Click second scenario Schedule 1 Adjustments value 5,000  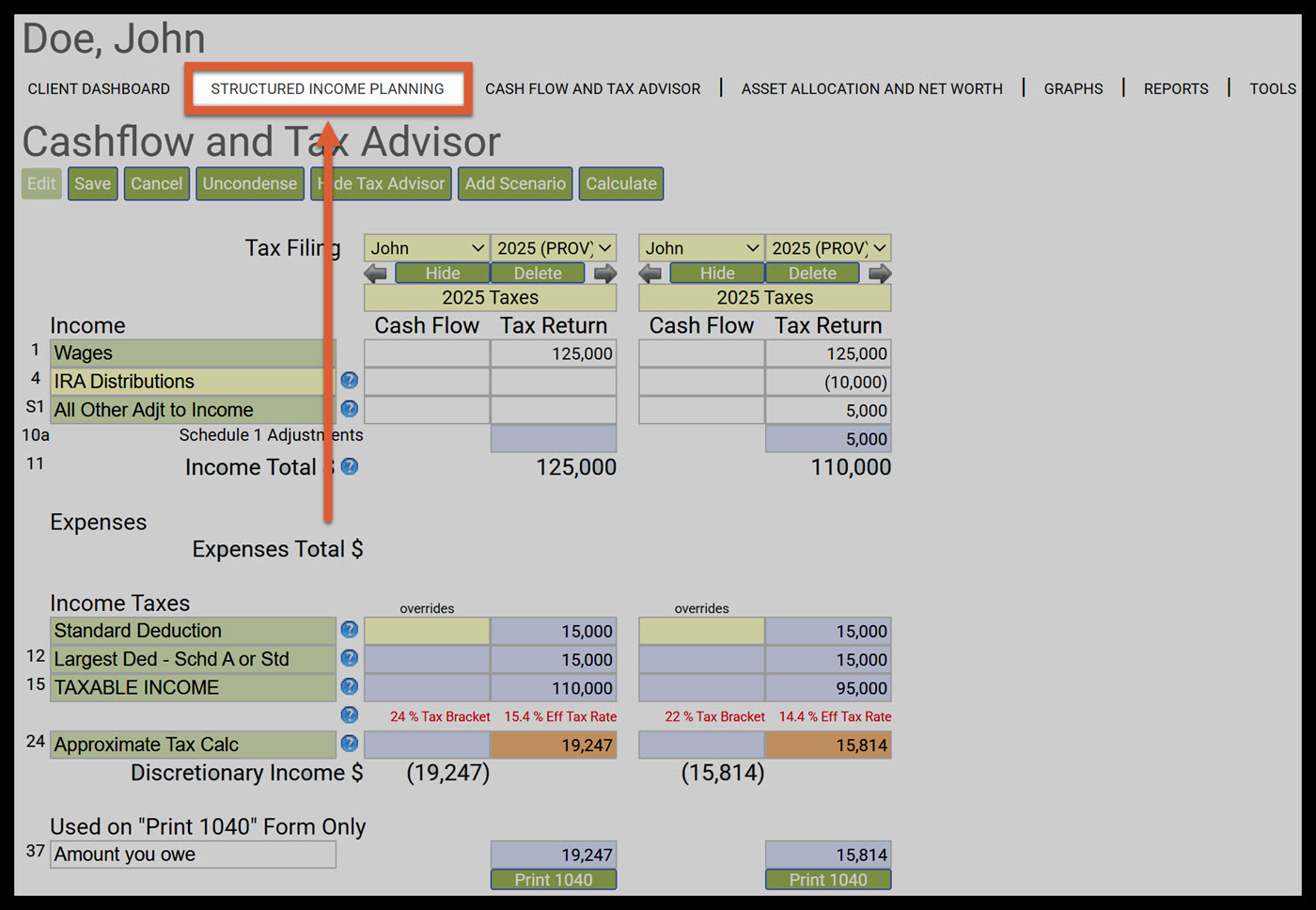tap(828, 439)
